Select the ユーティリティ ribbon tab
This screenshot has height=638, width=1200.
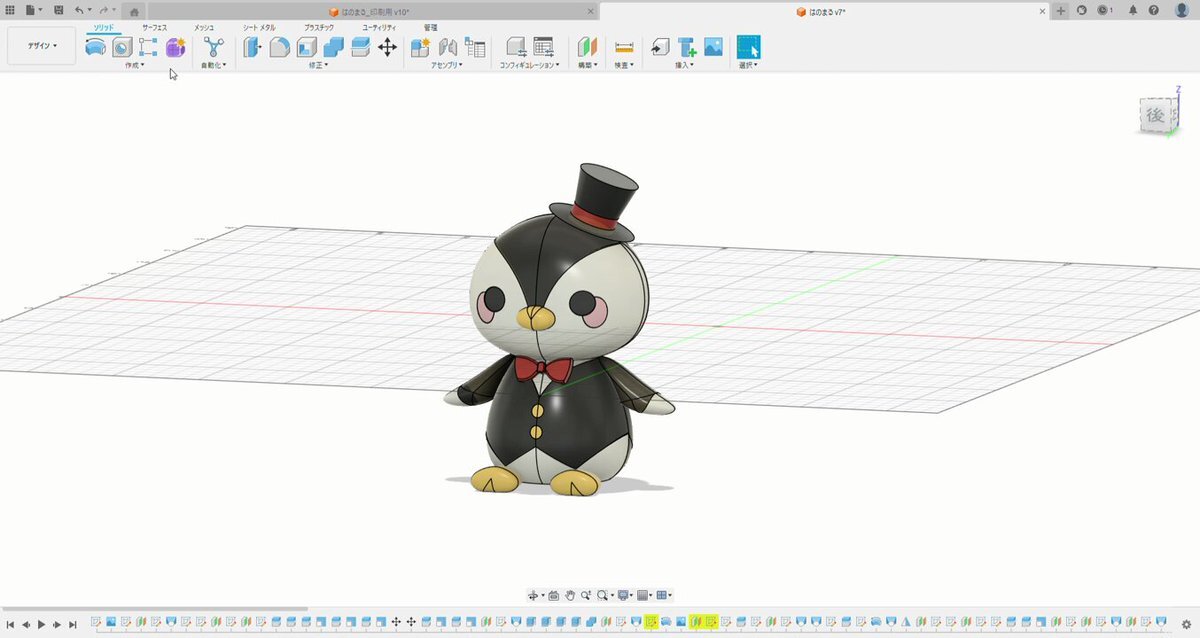[x=379, y=28]
